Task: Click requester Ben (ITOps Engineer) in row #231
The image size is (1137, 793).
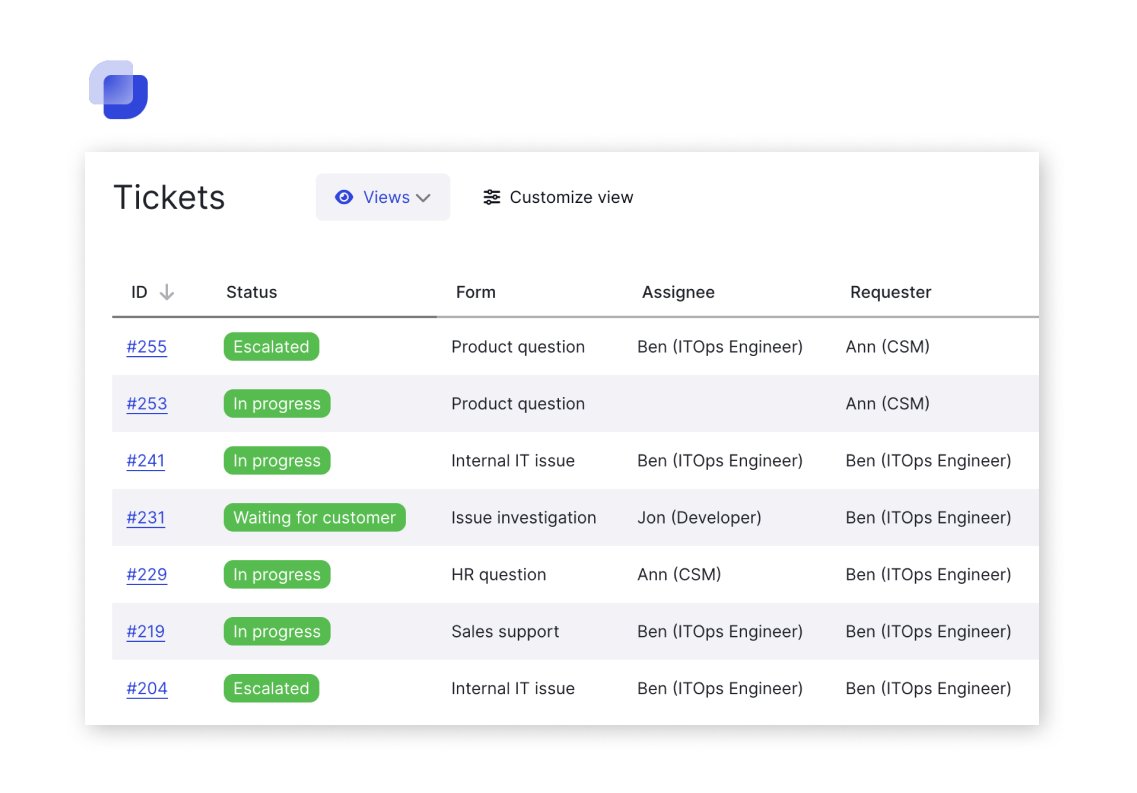Action: click(x=928, y=518)
